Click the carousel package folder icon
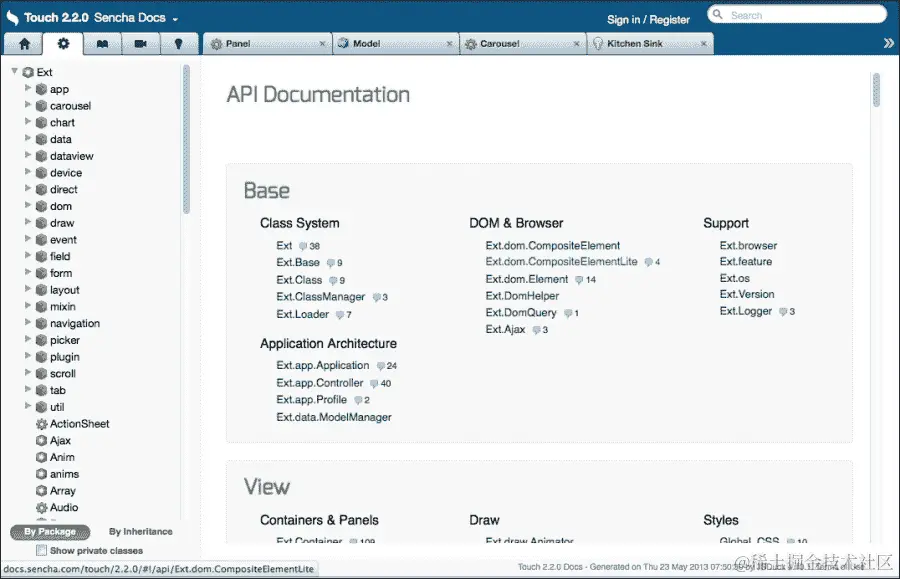The height and width of the screenshot is (579, 900). (x=41, y=106)
